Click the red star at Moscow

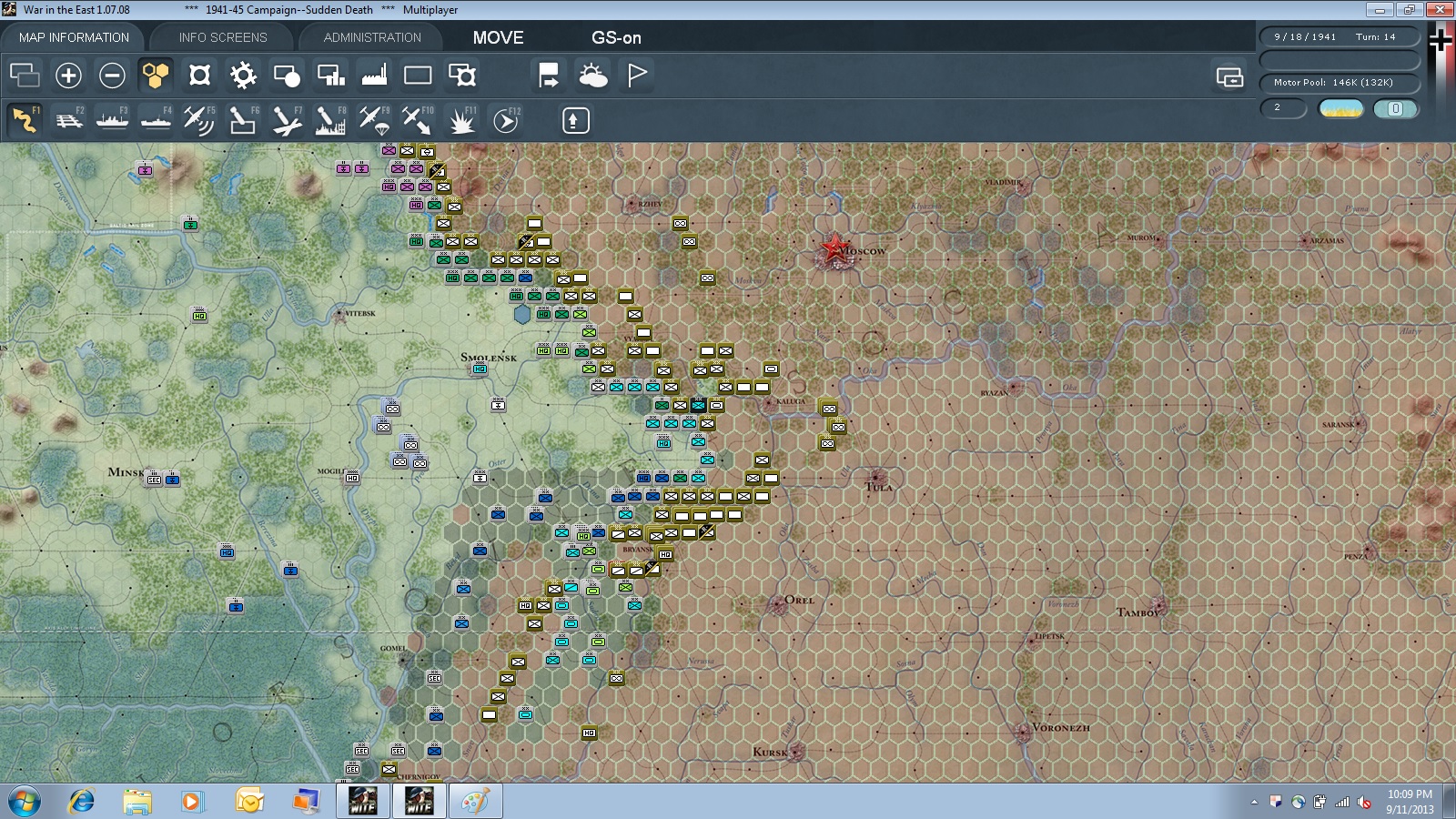click(834, 248)
